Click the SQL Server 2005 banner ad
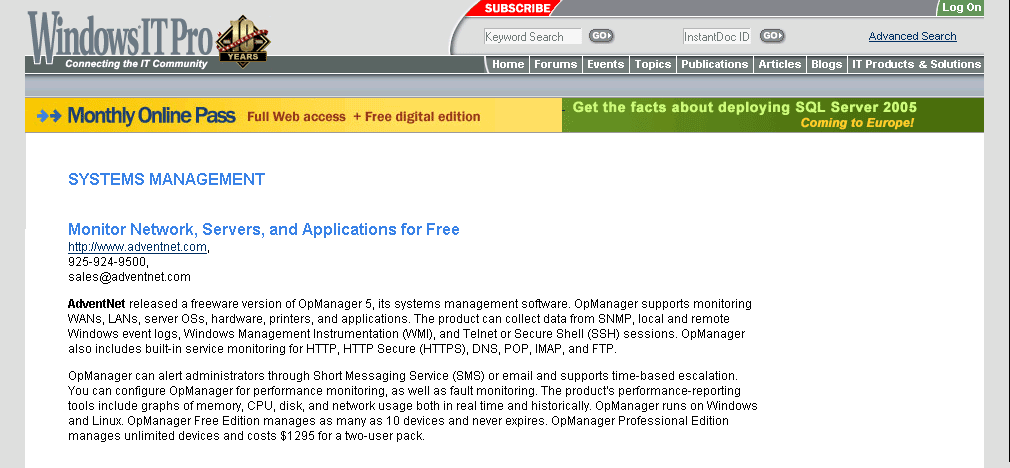1010x468 pixels. tap(773, 115)
